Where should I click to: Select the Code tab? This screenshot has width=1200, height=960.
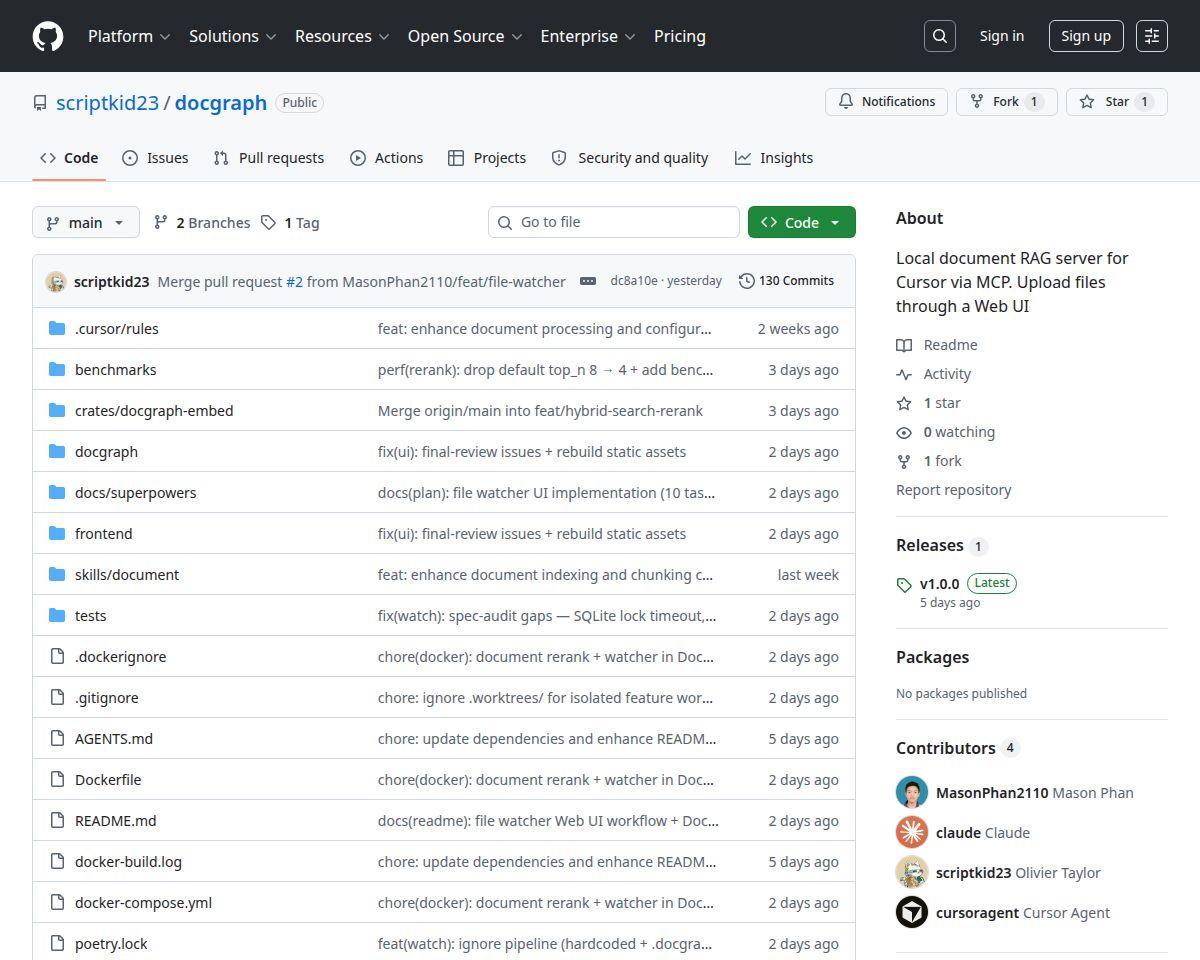(x=69, y=158)
